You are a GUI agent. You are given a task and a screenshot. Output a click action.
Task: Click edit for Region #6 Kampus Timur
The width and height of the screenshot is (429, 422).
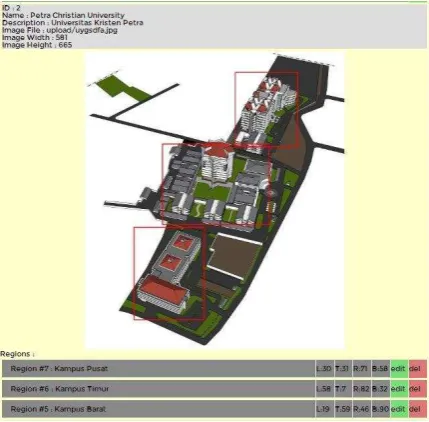point(399,389)
